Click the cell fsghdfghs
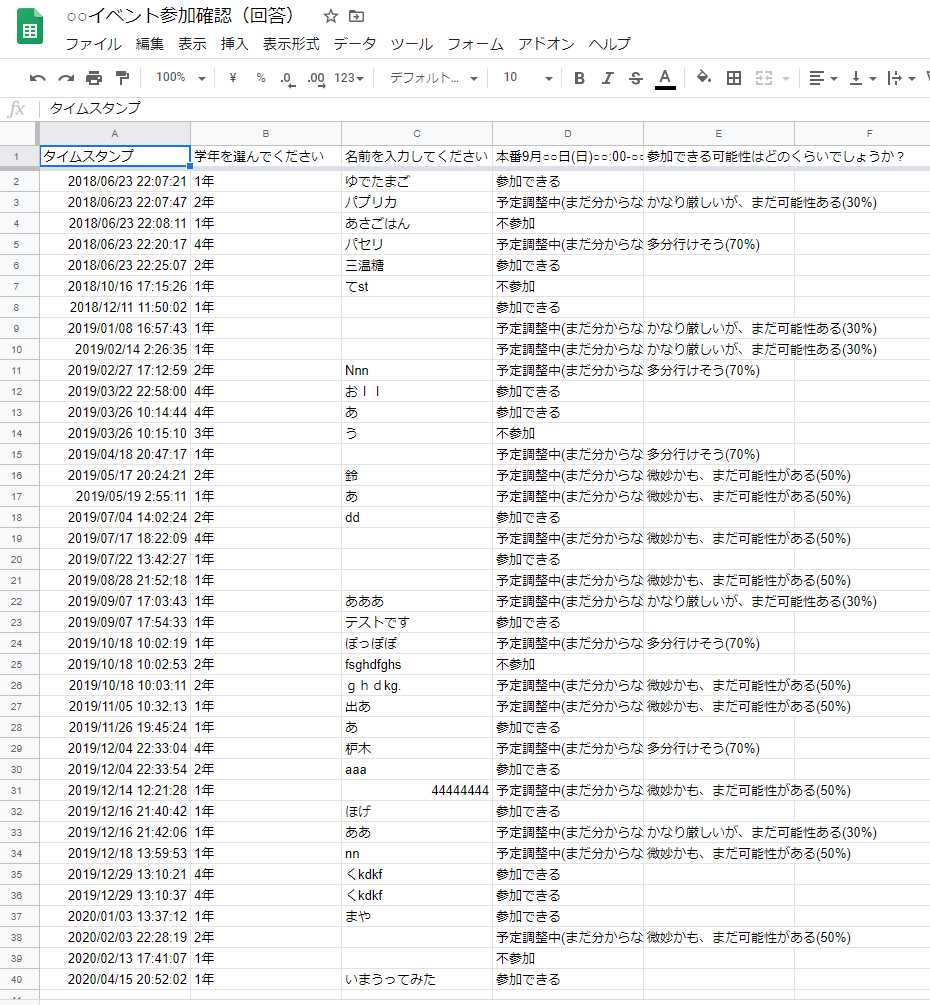 tap(417, 665)
